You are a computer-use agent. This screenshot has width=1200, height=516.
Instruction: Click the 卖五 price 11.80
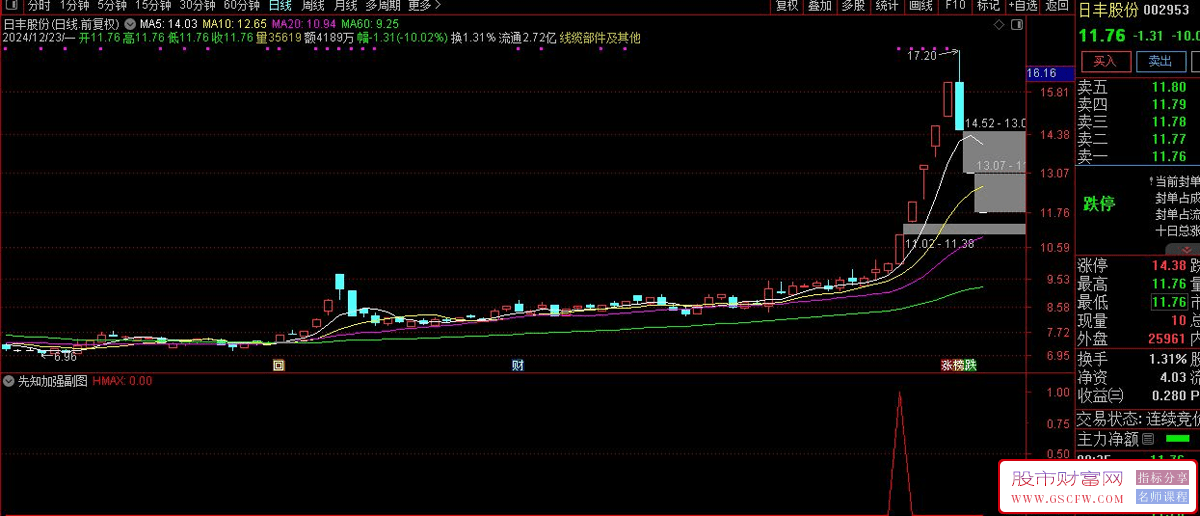click(1168, 87)
